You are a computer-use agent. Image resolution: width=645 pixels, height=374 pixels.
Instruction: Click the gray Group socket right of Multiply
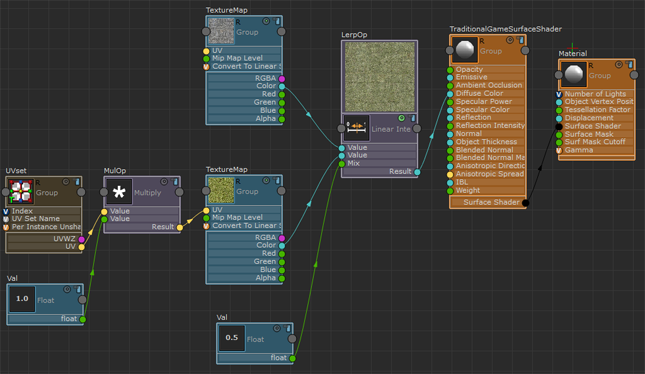179,192
